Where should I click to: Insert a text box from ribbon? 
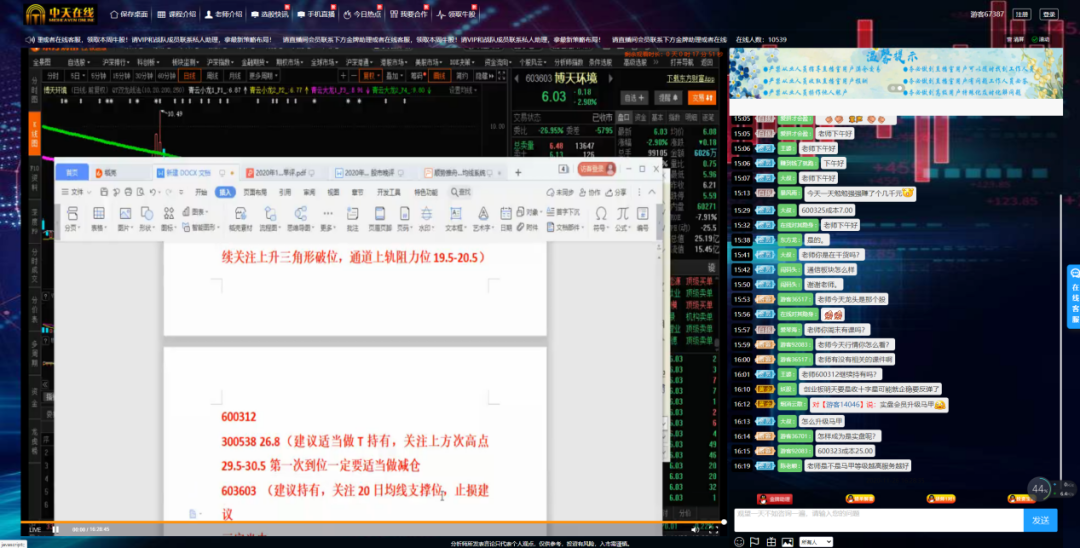point(454,216)
